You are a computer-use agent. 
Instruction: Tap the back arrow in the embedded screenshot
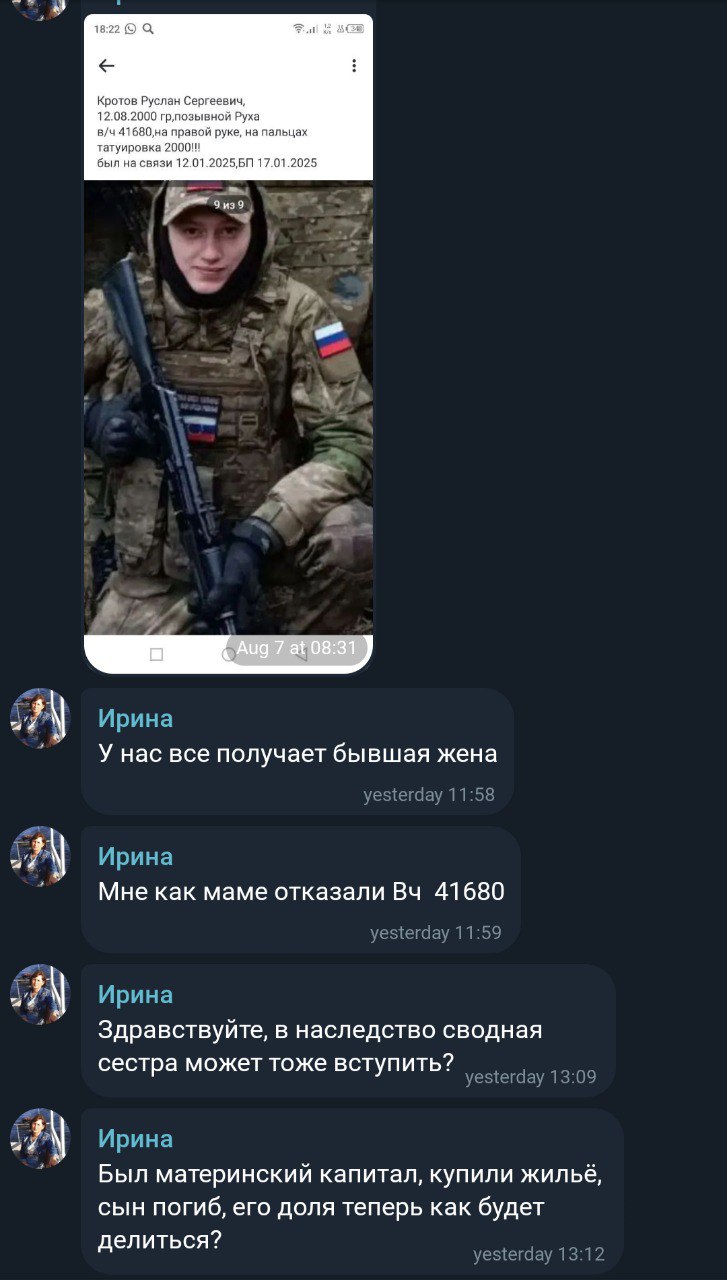pos(107,66)
